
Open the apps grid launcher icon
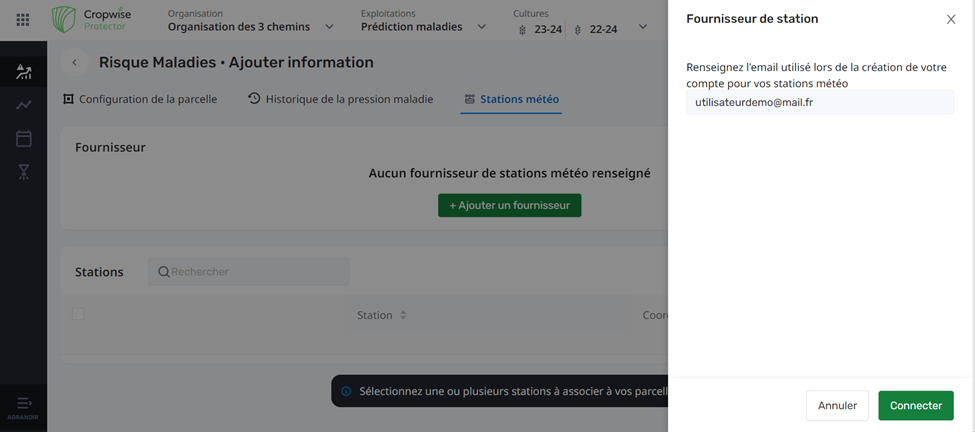(x=23, y=20)
